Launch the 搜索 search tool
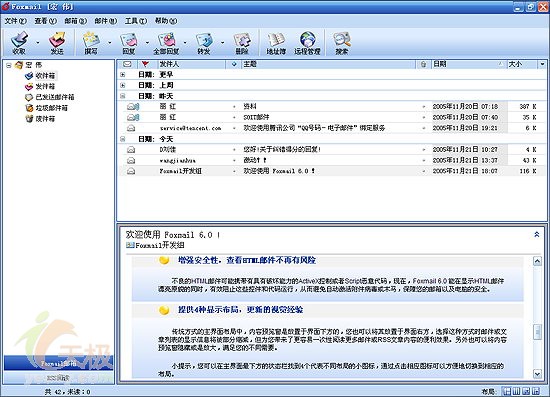The image size is (550, 397). [342, 43]
